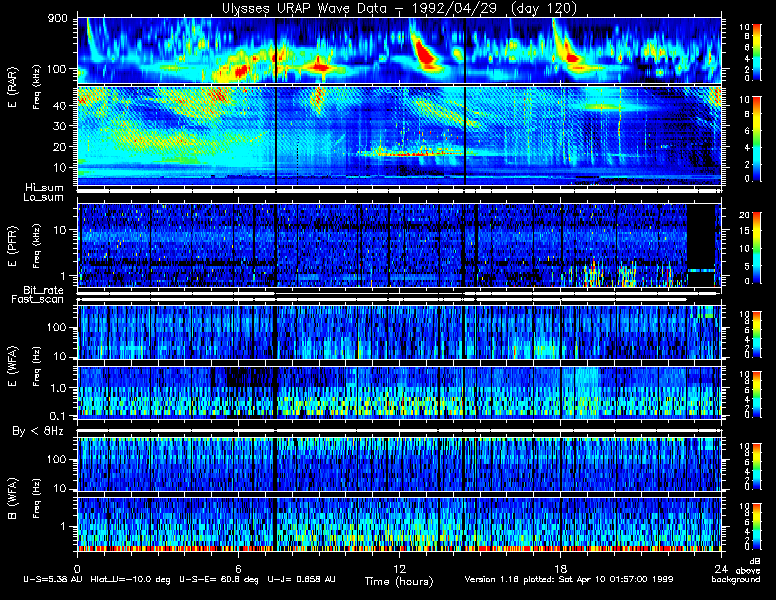Click the '24' hour tick on time axis
Image resolution: width=776 pixels, height=600 pixels.
tap(721, 568)
